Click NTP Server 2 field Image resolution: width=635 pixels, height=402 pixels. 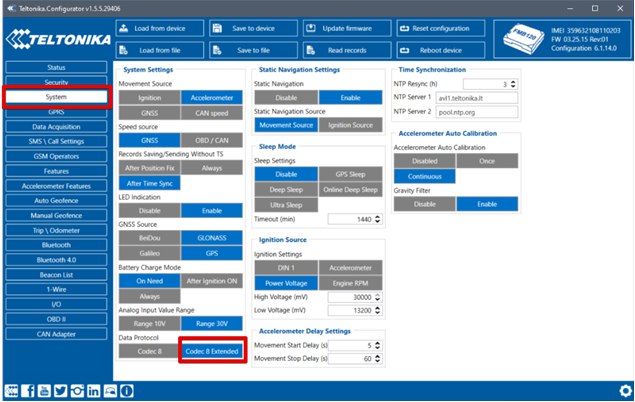[477, 112]
